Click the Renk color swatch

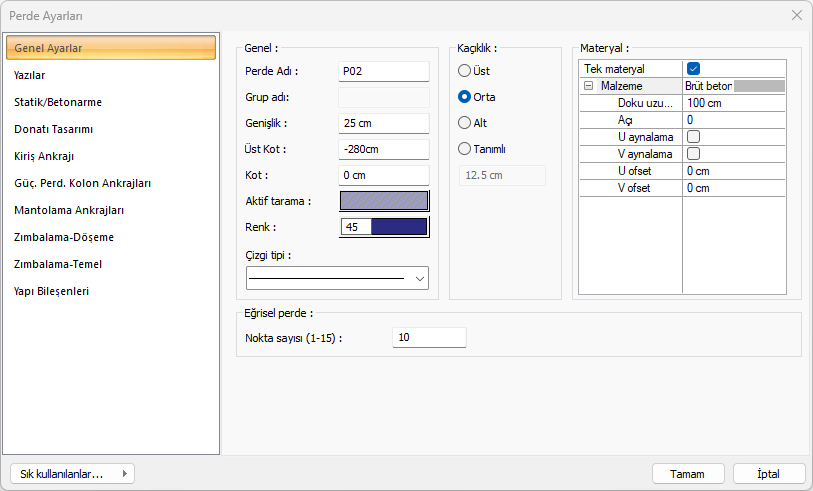pos(398,227)
